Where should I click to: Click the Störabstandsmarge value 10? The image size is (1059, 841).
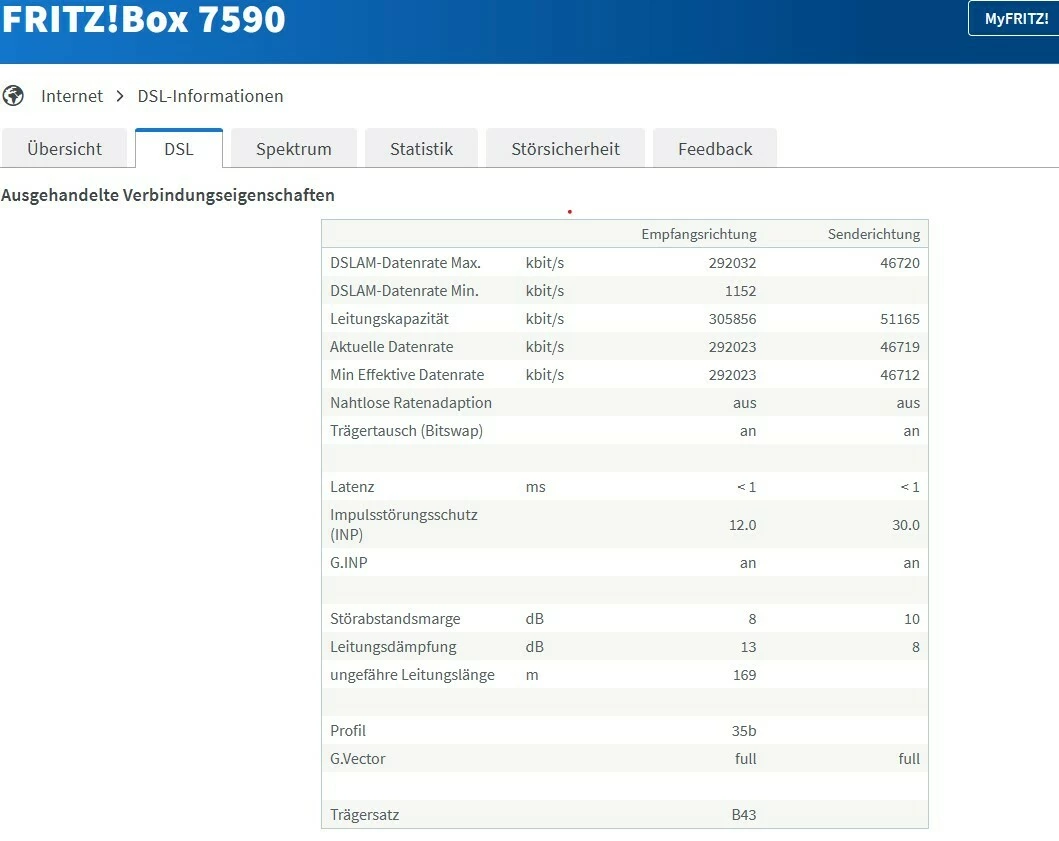click(912, 619)
